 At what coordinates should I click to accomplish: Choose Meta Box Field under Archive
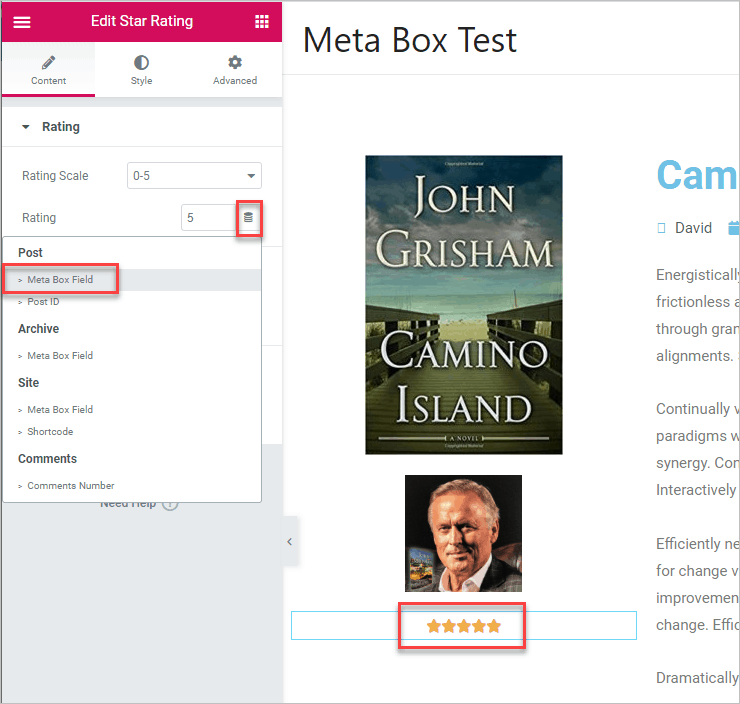[60, 356]
